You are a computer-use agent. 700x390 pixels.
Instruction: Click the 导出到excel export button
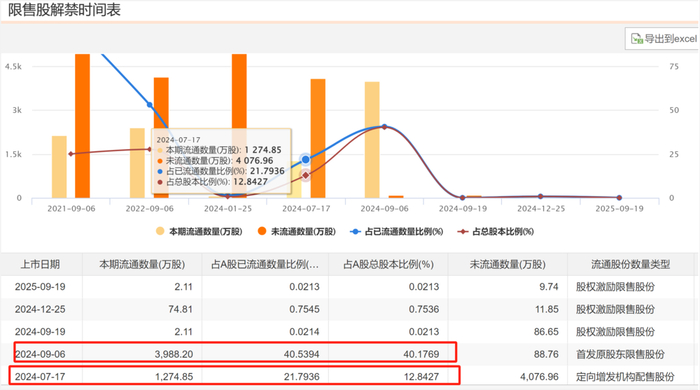coord(662,39)
